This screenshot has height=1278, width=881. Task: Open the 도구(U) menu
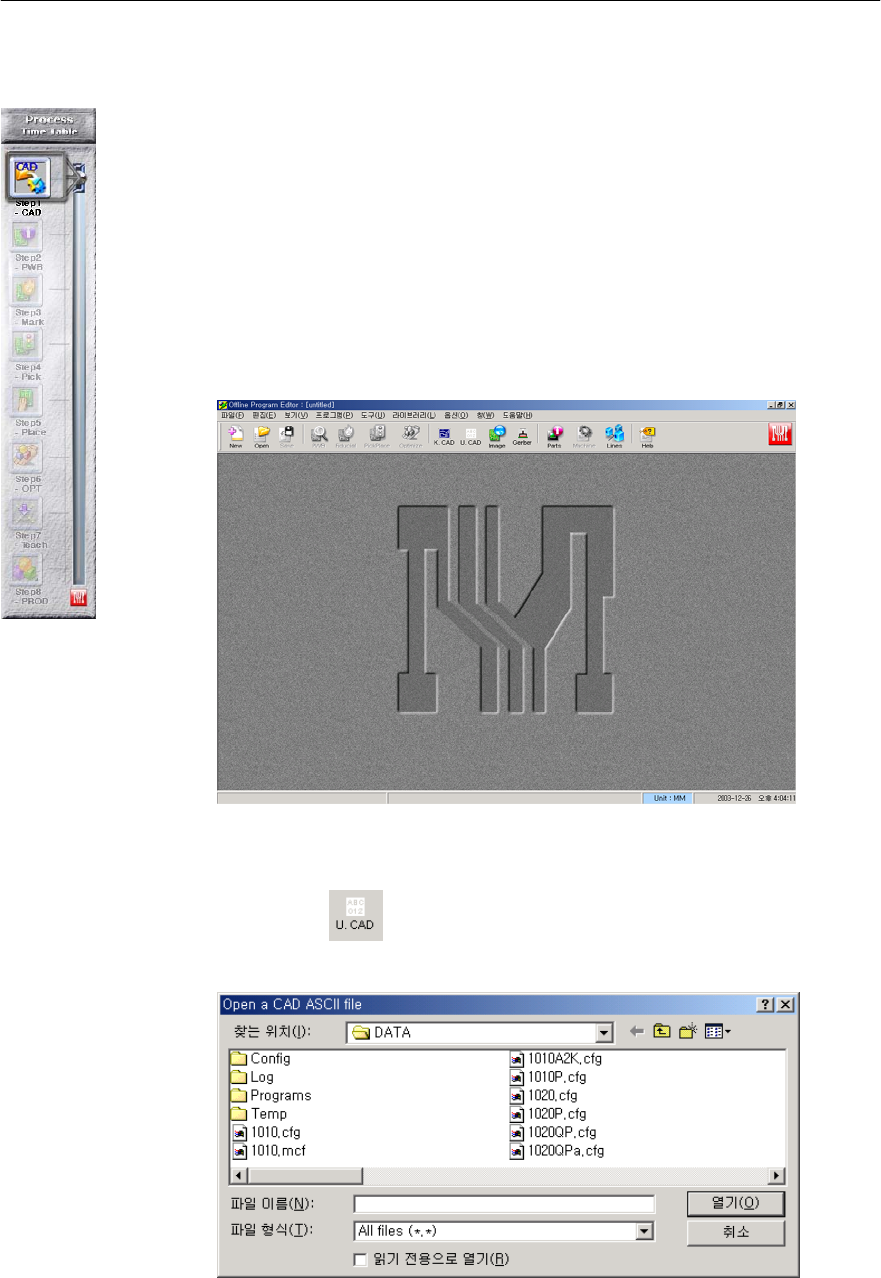373,415
